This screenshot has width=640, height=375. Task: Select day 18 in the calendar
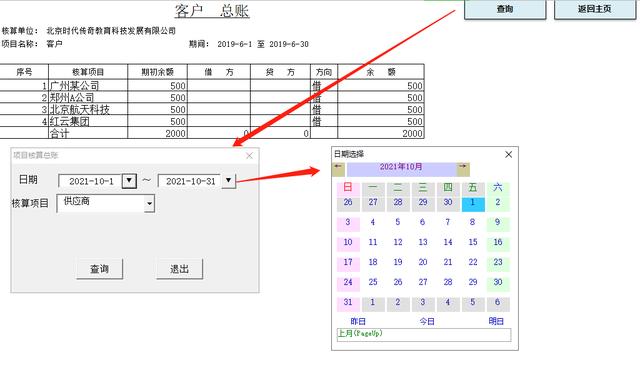point(373,263)
